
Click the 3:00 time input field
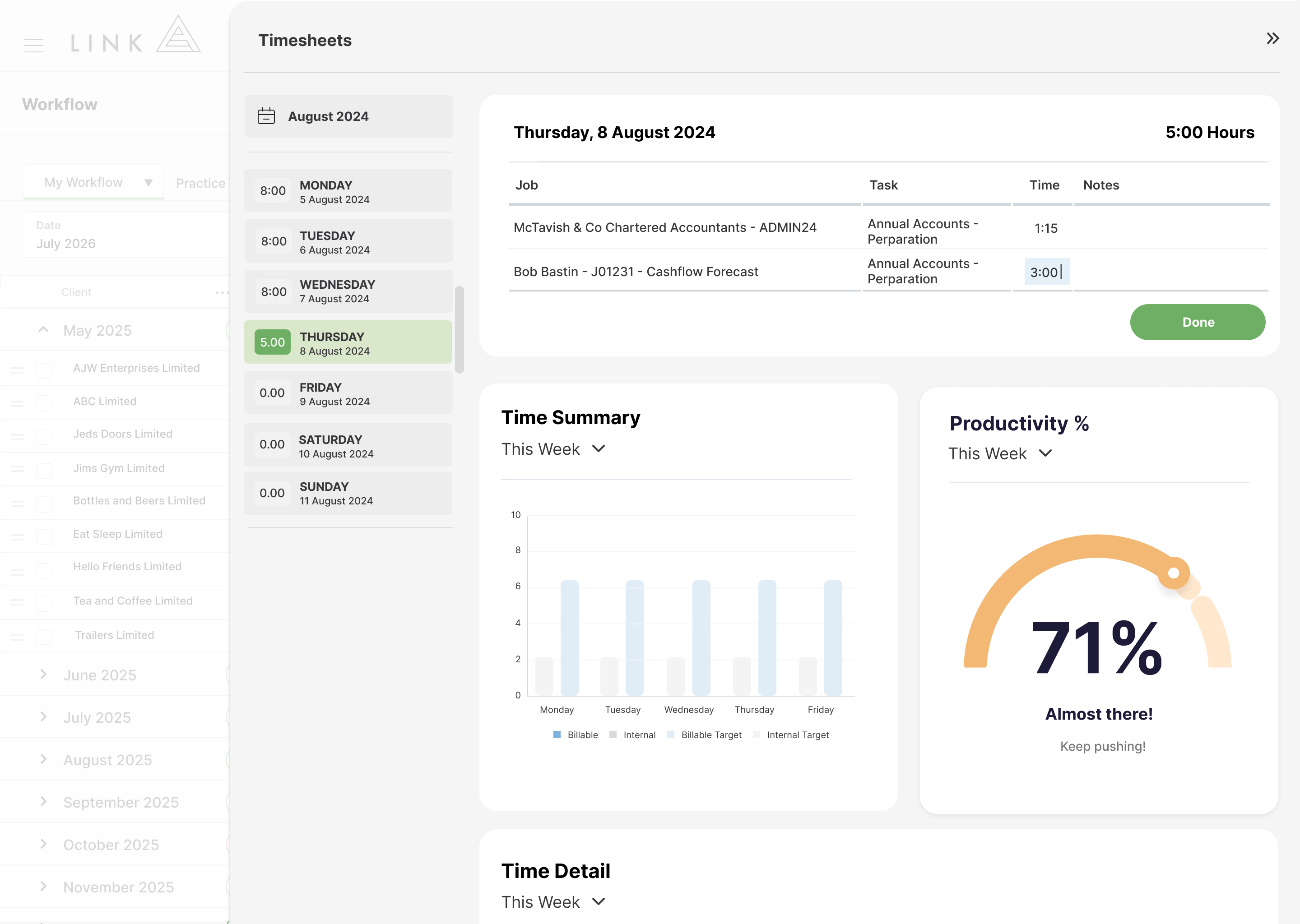click(1046, 272)
